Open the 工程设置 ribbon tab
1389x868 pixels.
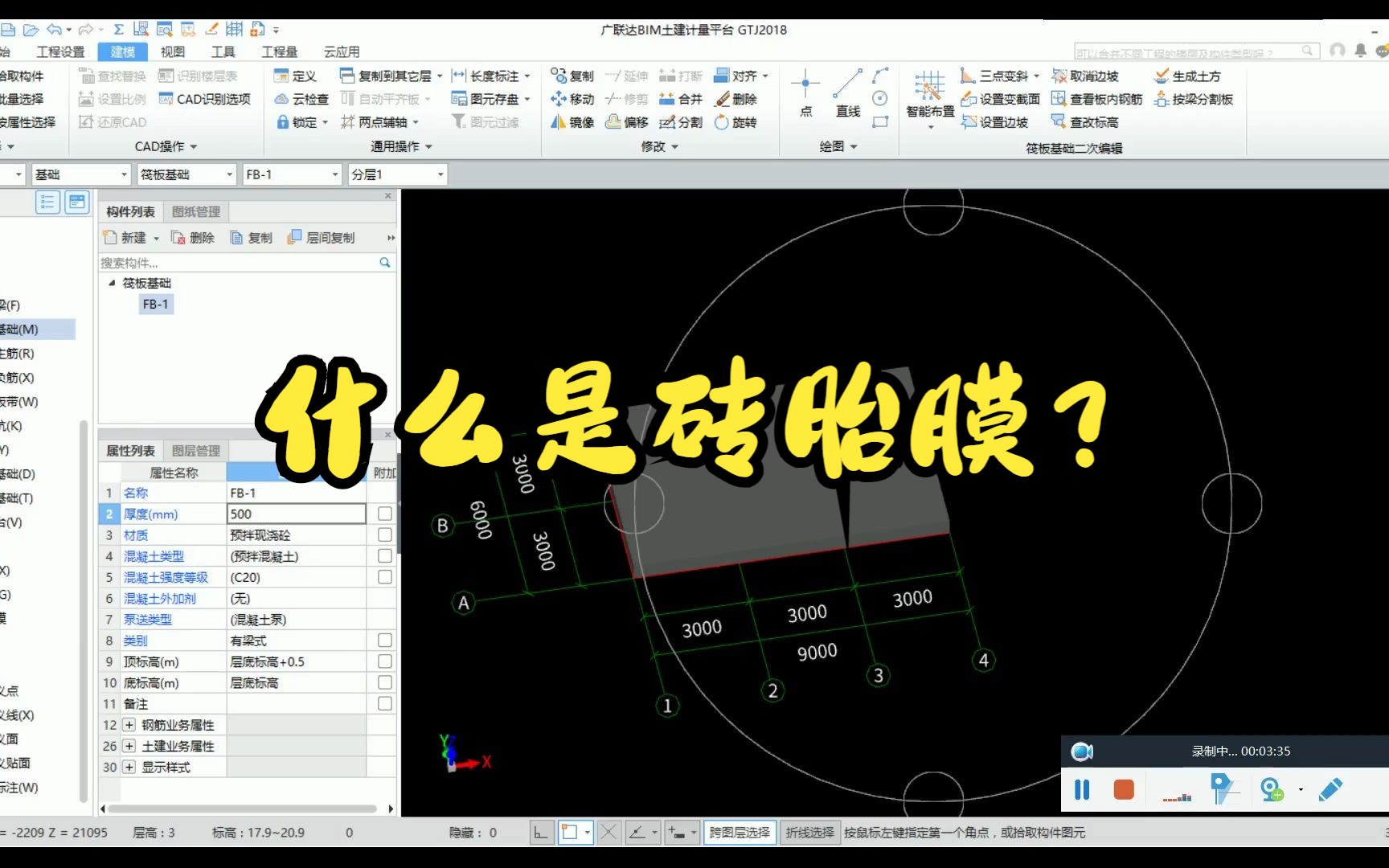[x=60, y=51]
